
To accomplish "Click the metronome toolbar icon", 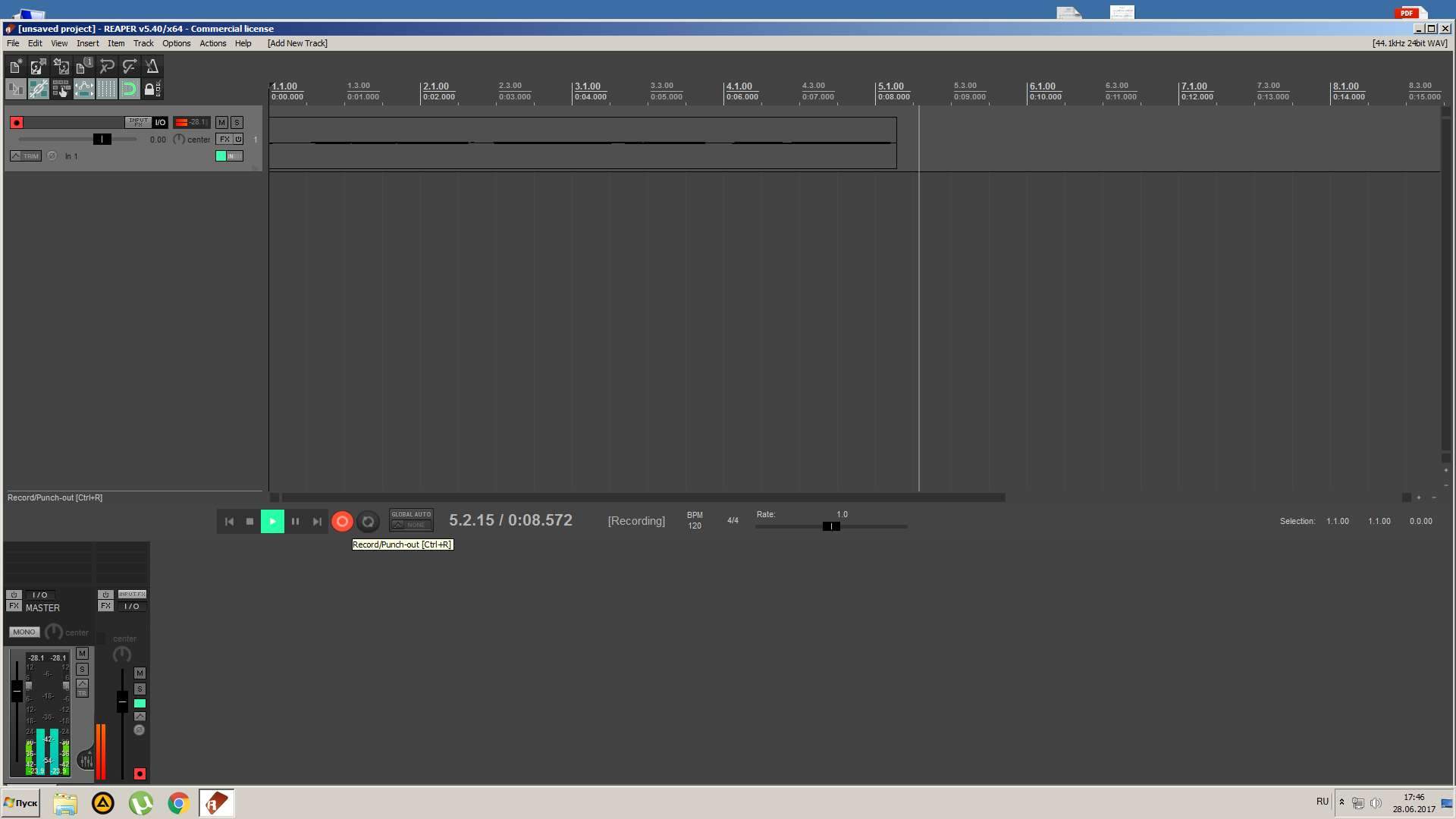I will tap(152, 67).
